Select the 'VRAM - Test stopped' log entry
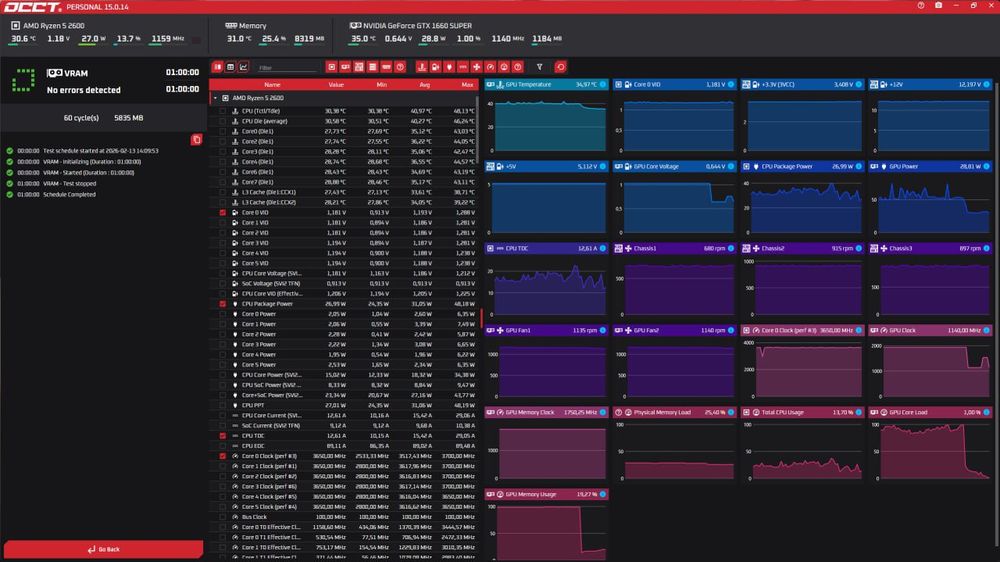This screenshot has width=1000, height=562. click(70, 184)
